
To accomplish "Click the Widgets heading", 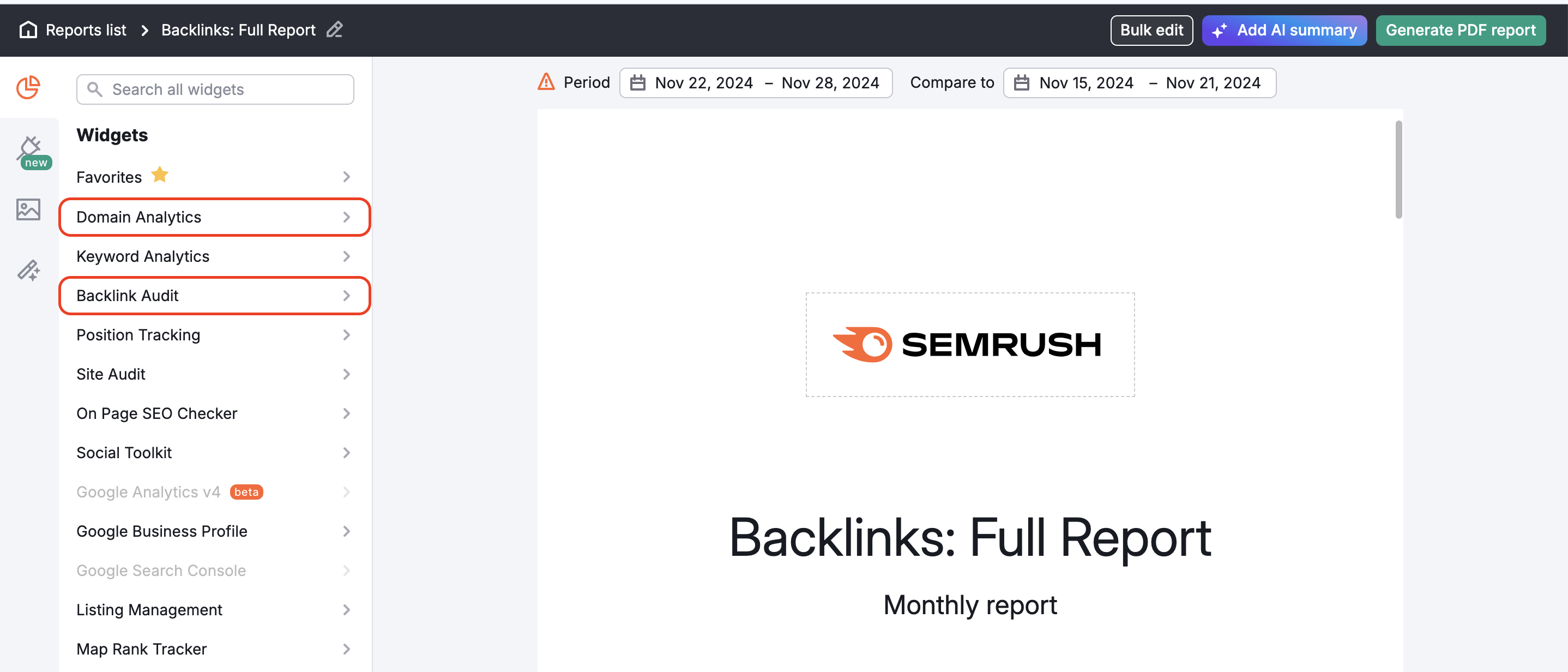I will click(112, 135).
